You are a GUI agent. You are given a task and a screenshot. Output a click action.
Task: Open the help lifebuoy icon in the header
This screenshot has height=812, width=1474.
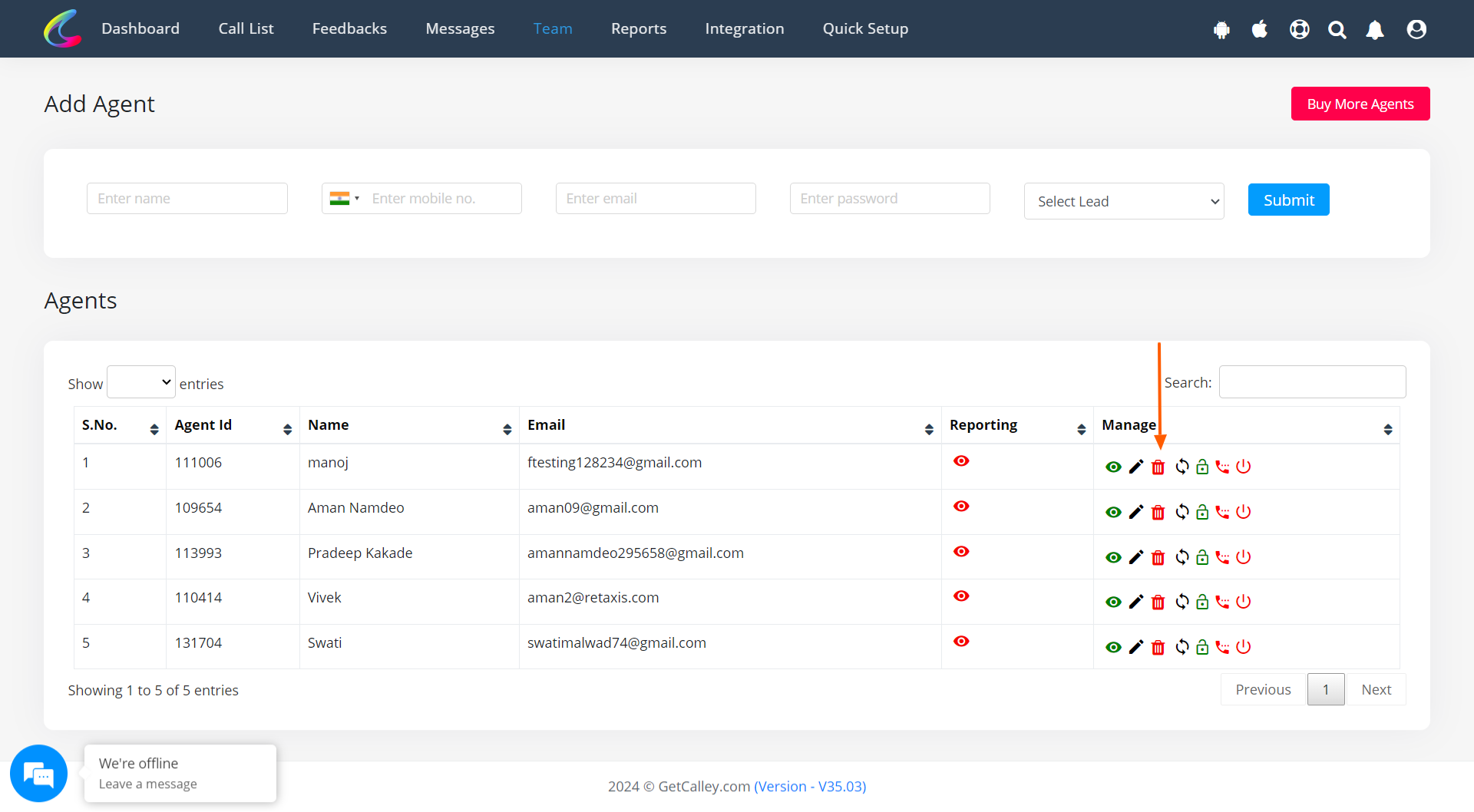pyautogui.click(x=1299, y=29)
